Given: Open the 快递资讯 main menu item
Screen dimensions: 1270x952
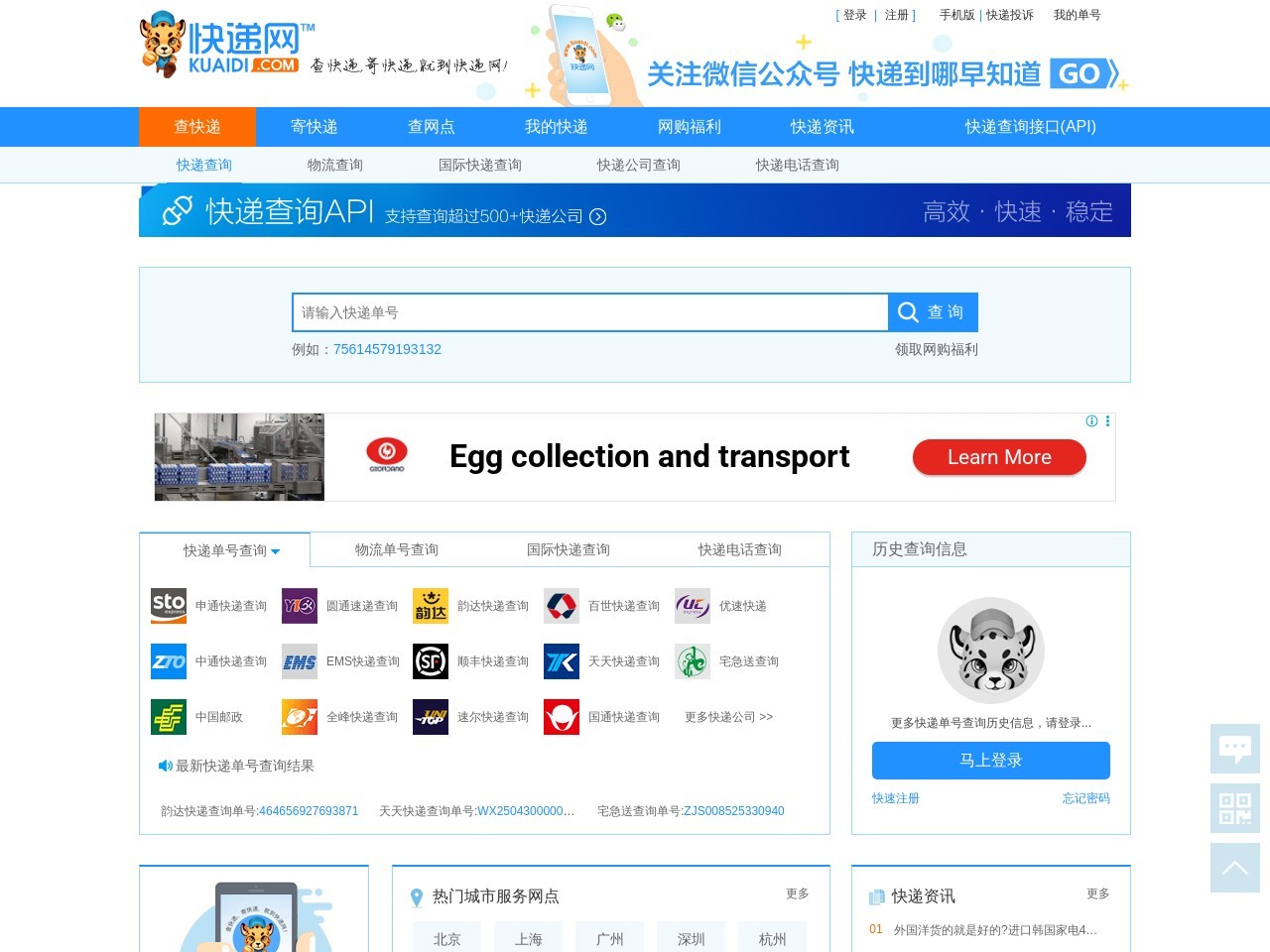Looking at the screenshot, I should pos(823,127).
